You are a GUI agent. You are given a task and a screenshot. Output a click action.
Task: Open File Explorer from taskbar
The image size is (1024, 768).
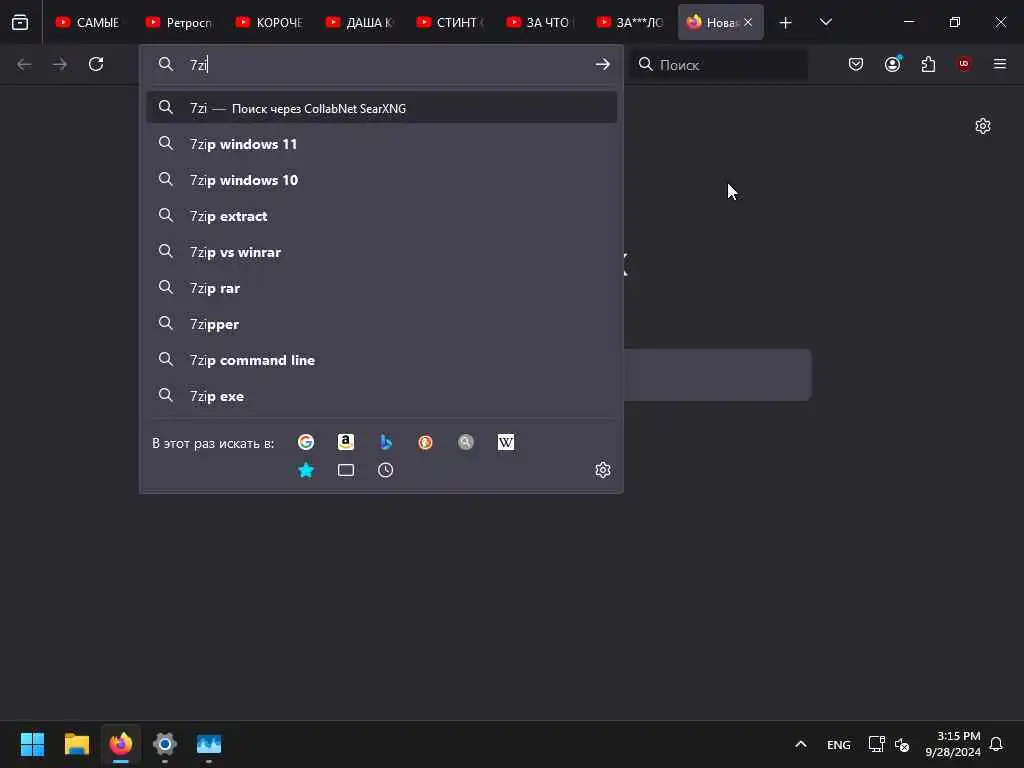[76, 744]
